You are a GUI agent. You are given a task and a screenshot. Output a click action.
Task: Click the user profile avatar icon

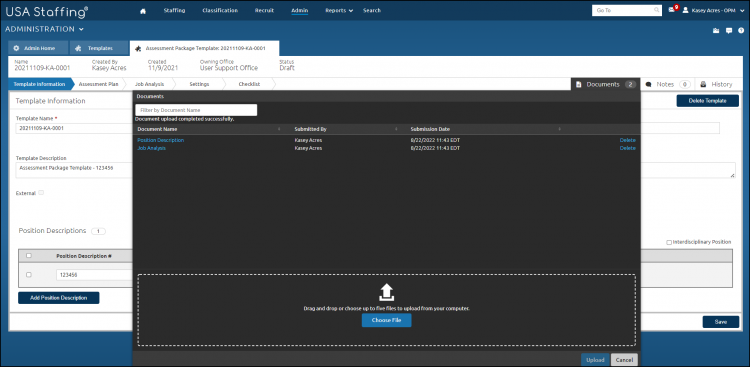[x=685, y=10]
